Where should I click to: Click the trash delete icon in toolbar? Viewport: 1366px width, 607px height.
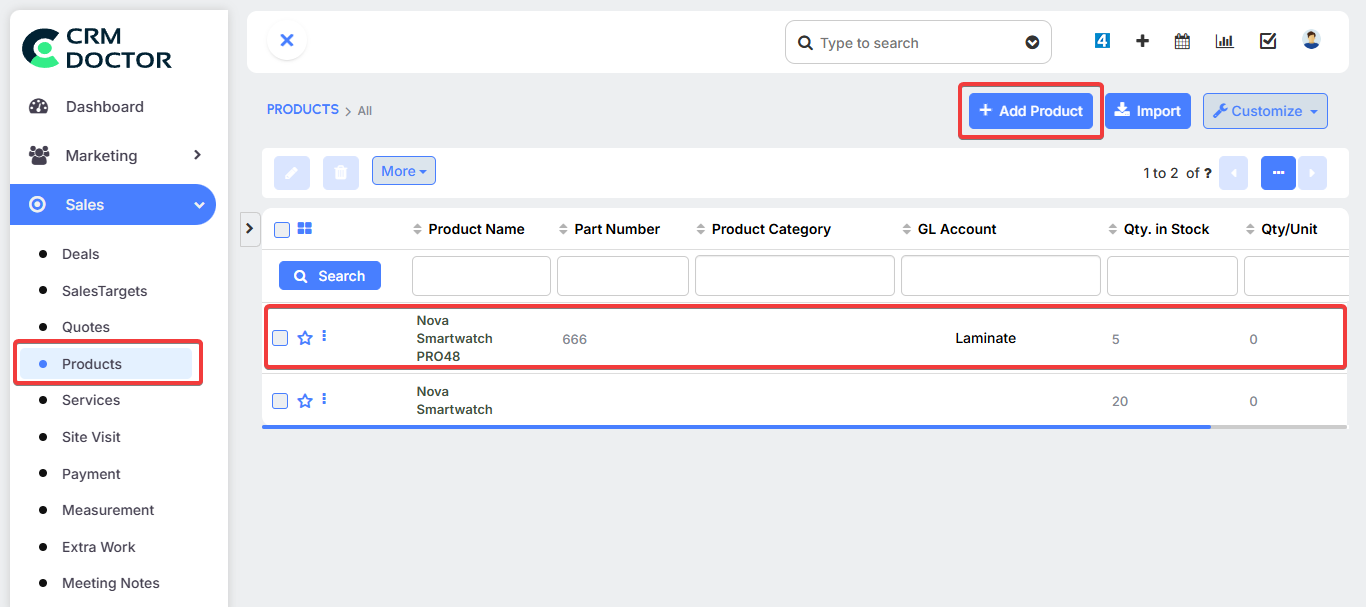point(340,172)
